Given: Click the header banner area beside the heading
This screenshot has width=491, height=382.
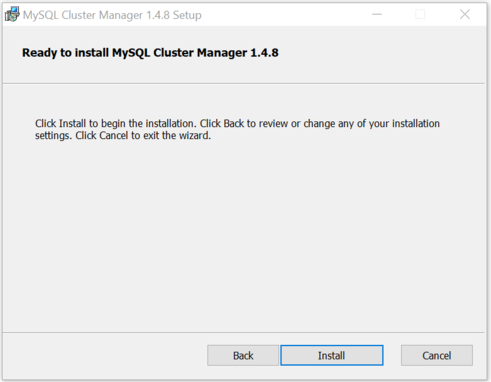Looking at the screenshot, I should (380, 53).
